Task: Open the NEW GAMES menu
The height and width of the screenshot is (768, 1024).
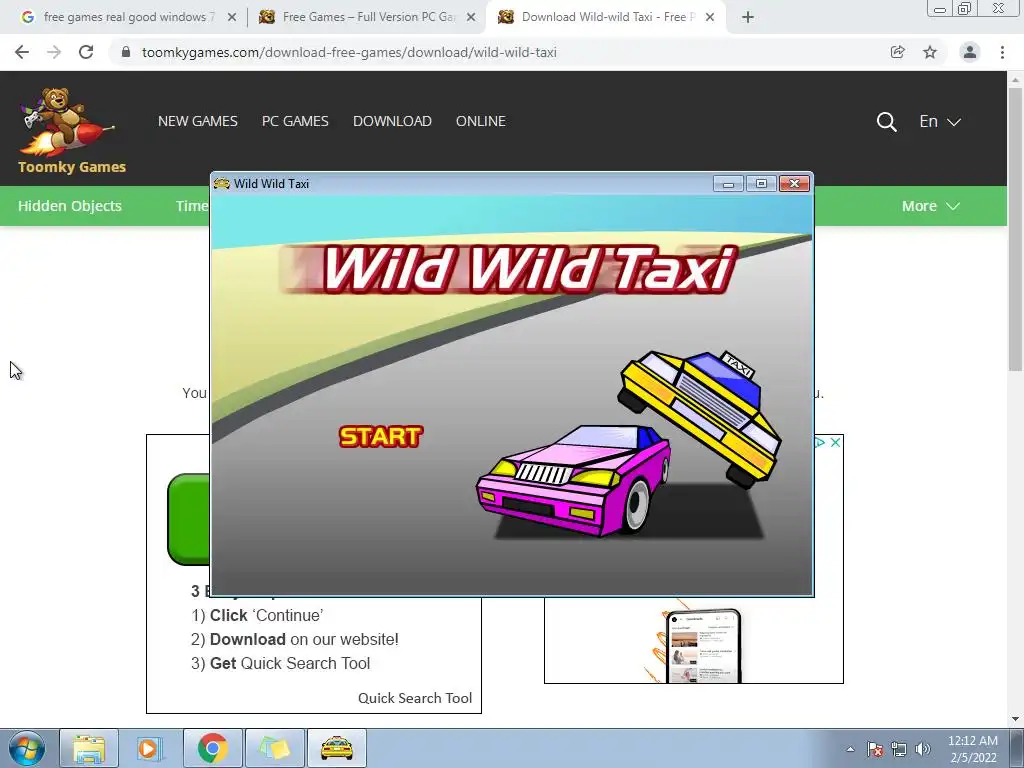Action: click(x=198, y=121)
